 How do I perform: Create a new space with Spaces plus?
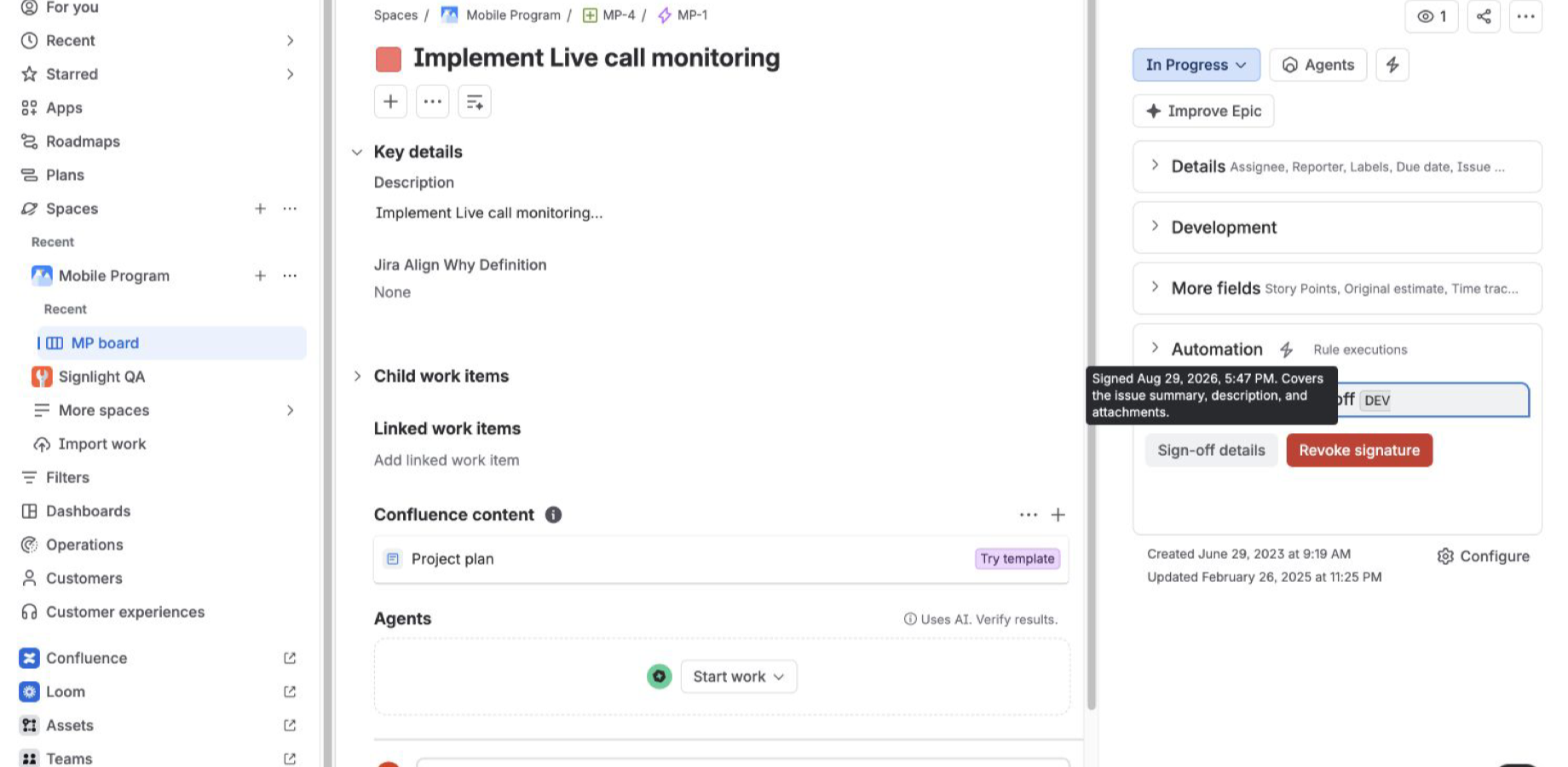point(260,209)
